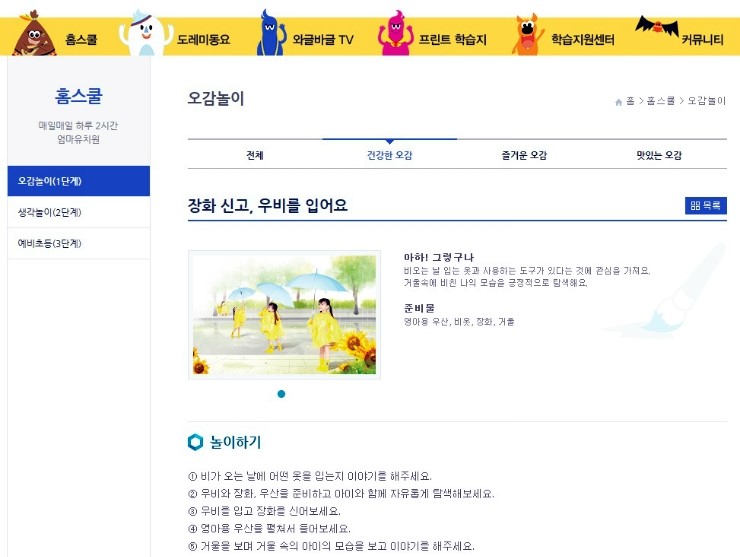
Task: Switch to the 전체 tab
Action: 255,155
